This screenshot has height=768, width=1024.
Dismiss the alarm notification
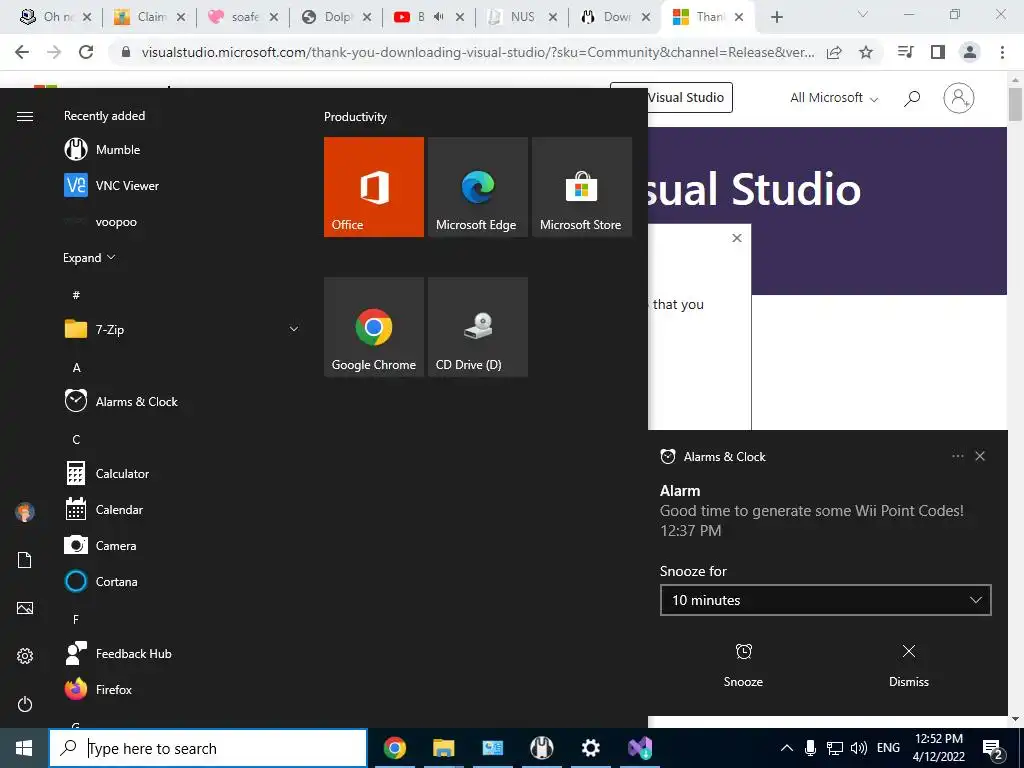coord(908,665)
